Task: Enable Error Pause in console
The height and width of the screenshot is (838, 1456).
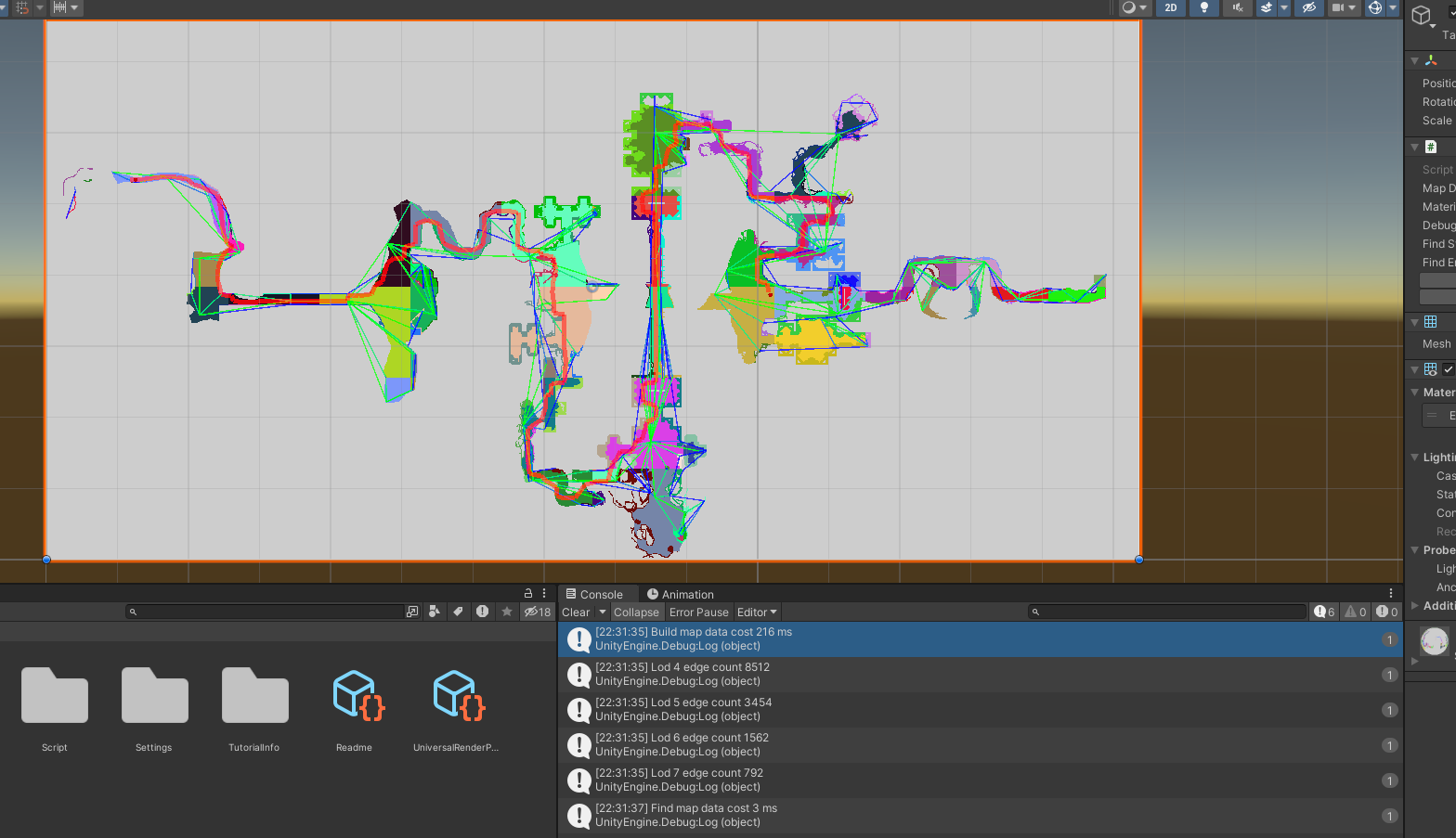Action: tap(698, 612)
